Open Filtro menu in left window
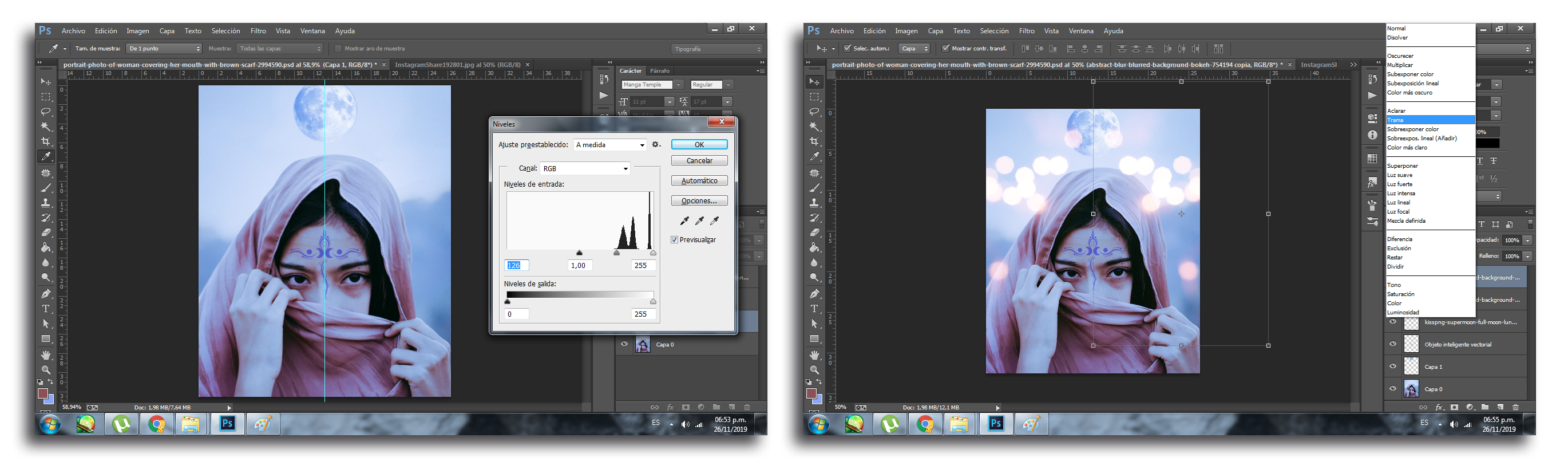This screenshot has height=465, width=1568. 258,30
